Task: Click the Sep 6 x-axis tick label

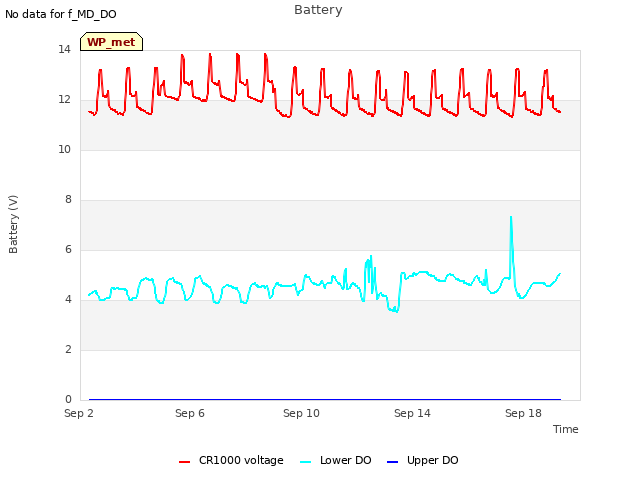Action: (x=190, y=413)
